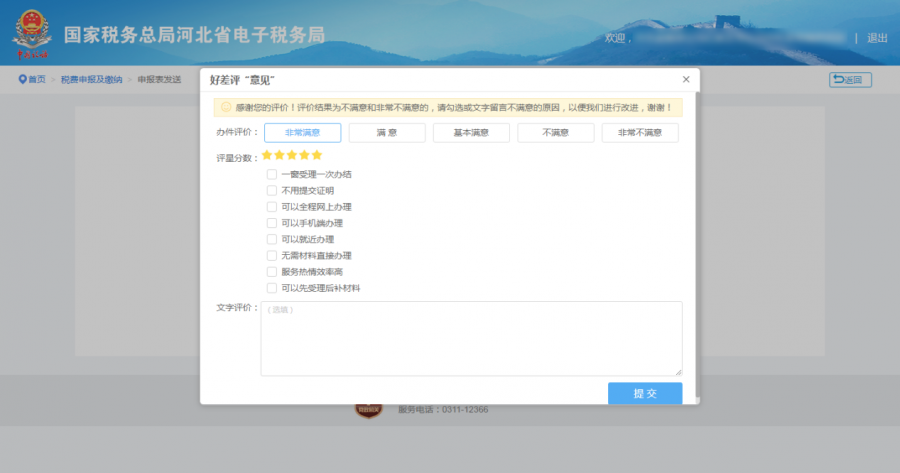Open 税费申报及缴纳 breadcrumb link

pos(91,79)
